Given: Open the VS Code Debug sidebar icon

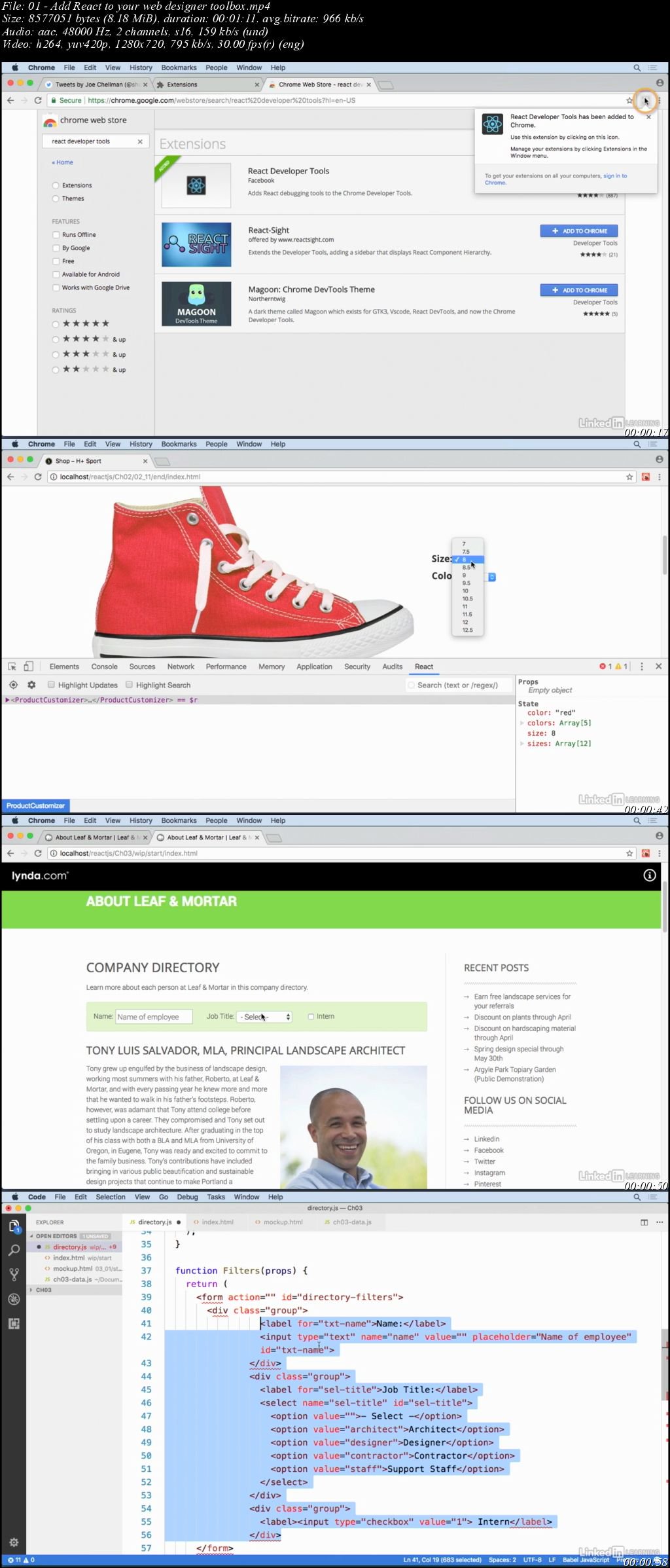Looking at the screenshot, I should pyautogui.click(x=14, y=1300).
